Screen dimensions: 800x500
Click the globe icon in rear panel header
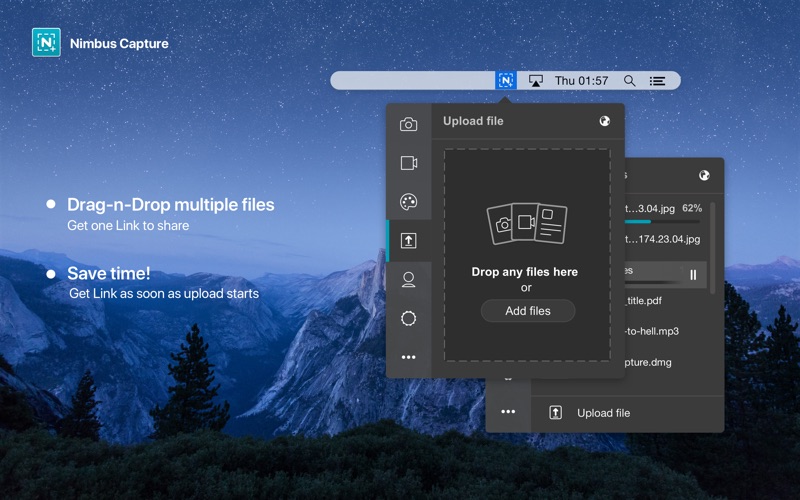click(x=704, y=176)
